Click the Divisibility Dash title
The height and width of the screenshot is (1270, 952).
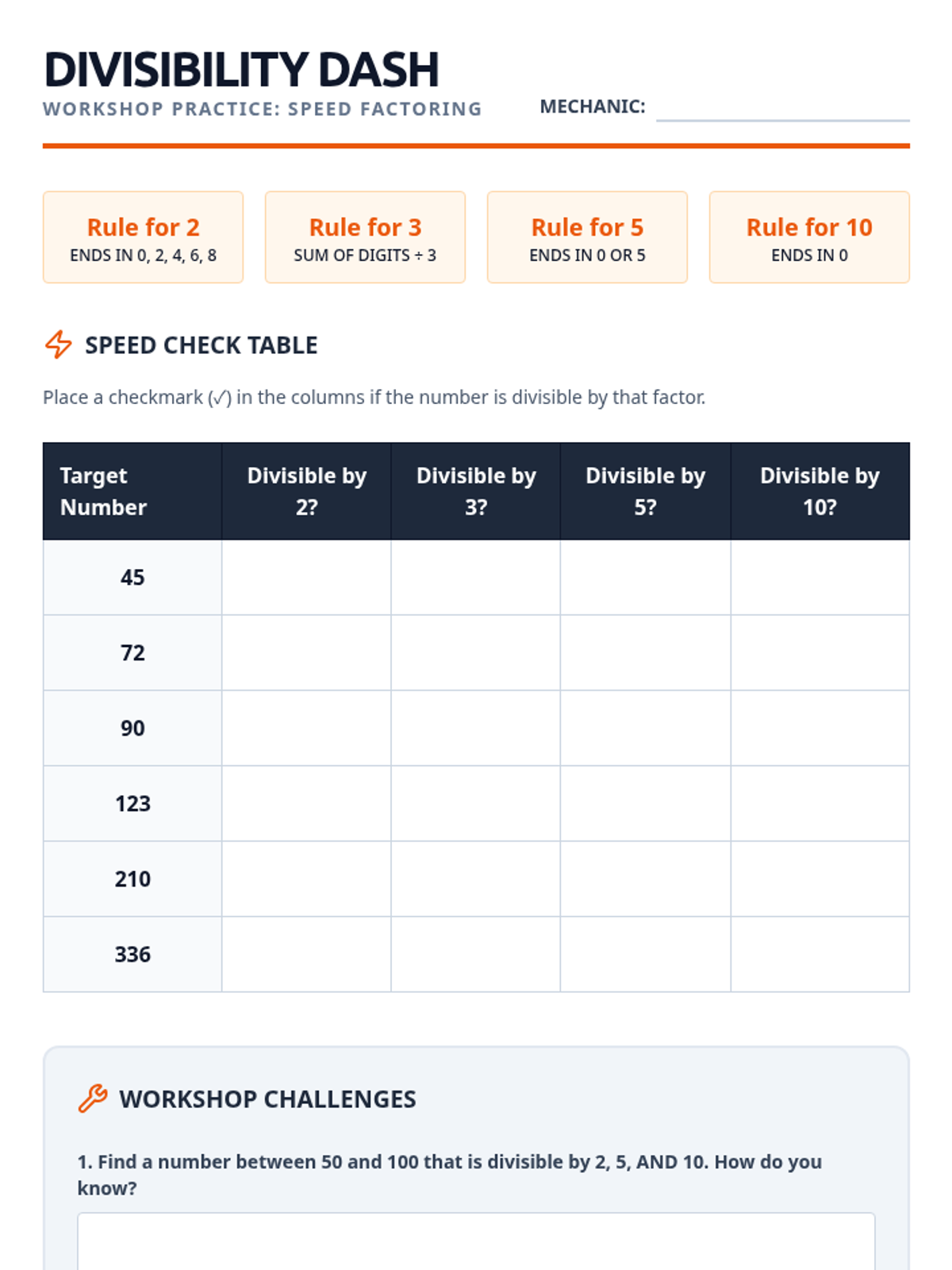click(241, 69)
